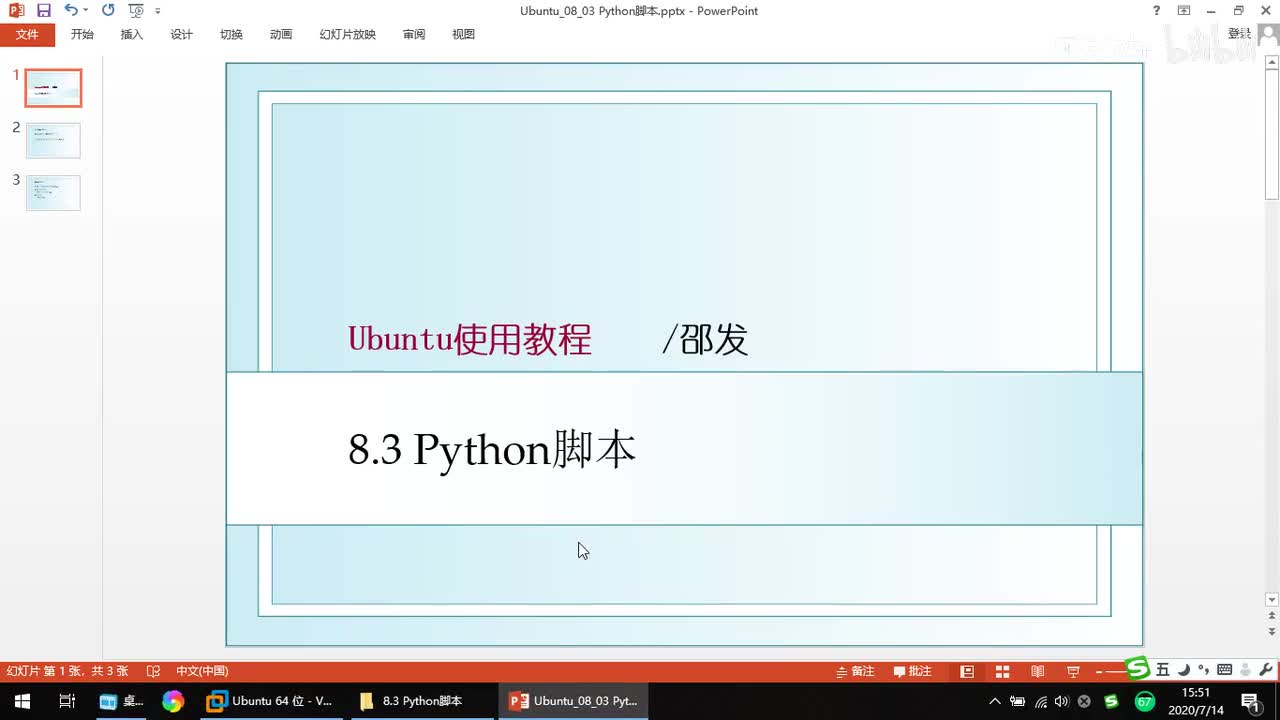Viewport: 1280px width, 720px height.
Task: Toggle the 批注 (Comments) pane
Action: (912, 671)
